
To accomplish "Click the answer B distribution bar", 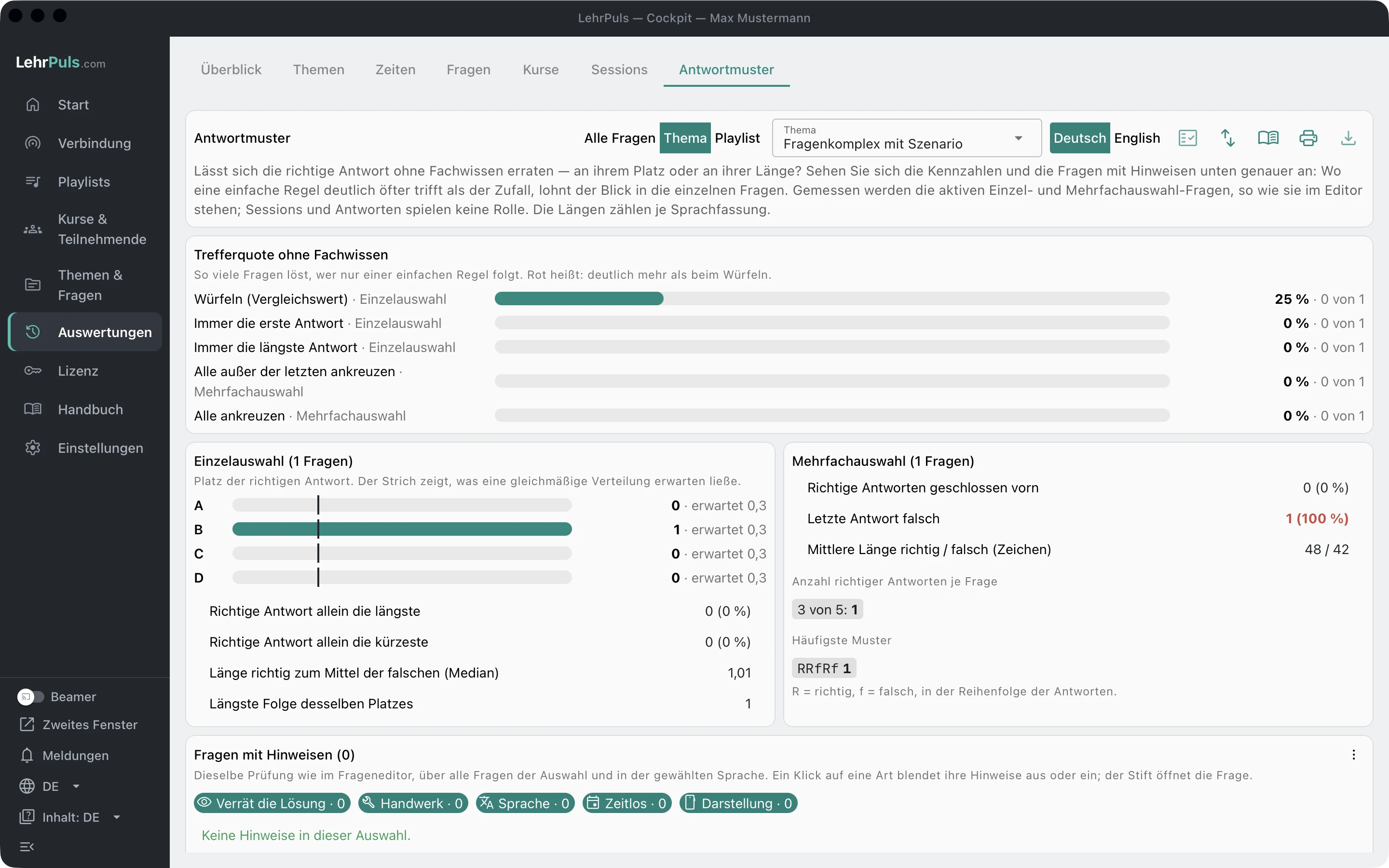I will [402, 529].
